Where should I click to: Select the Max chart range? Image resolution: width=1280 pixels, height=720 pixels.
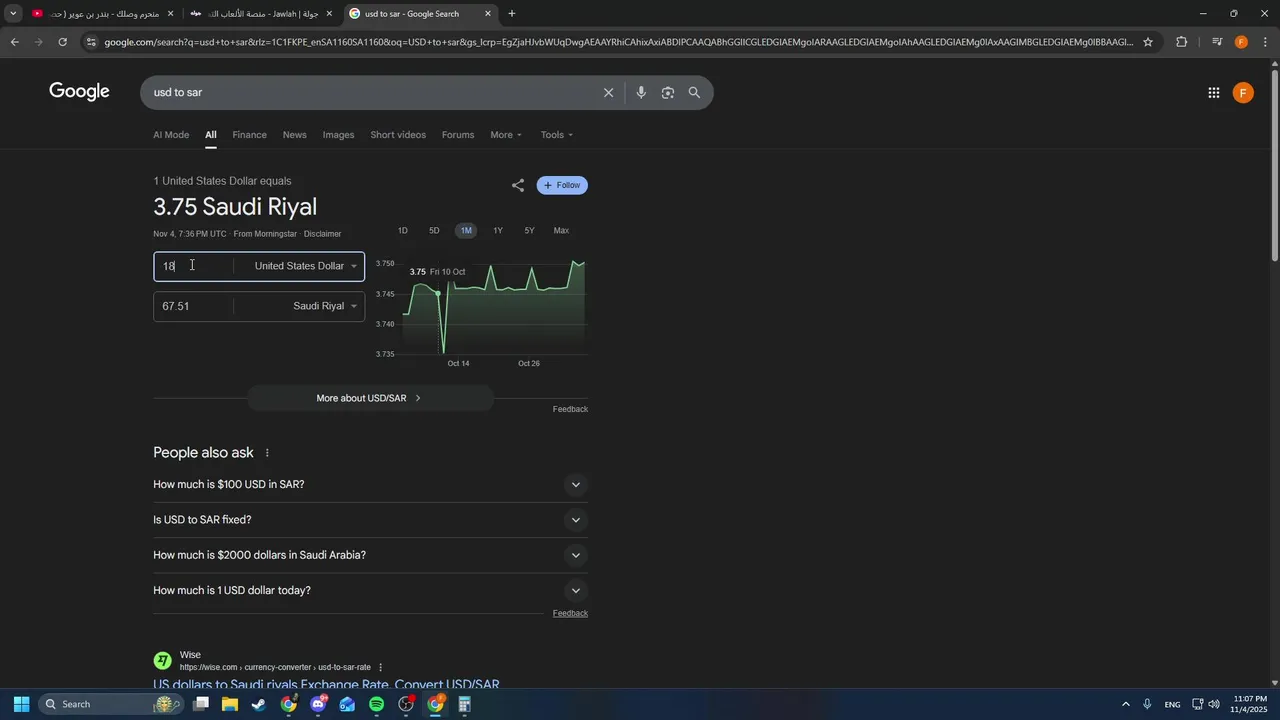(x=561, y=231)
